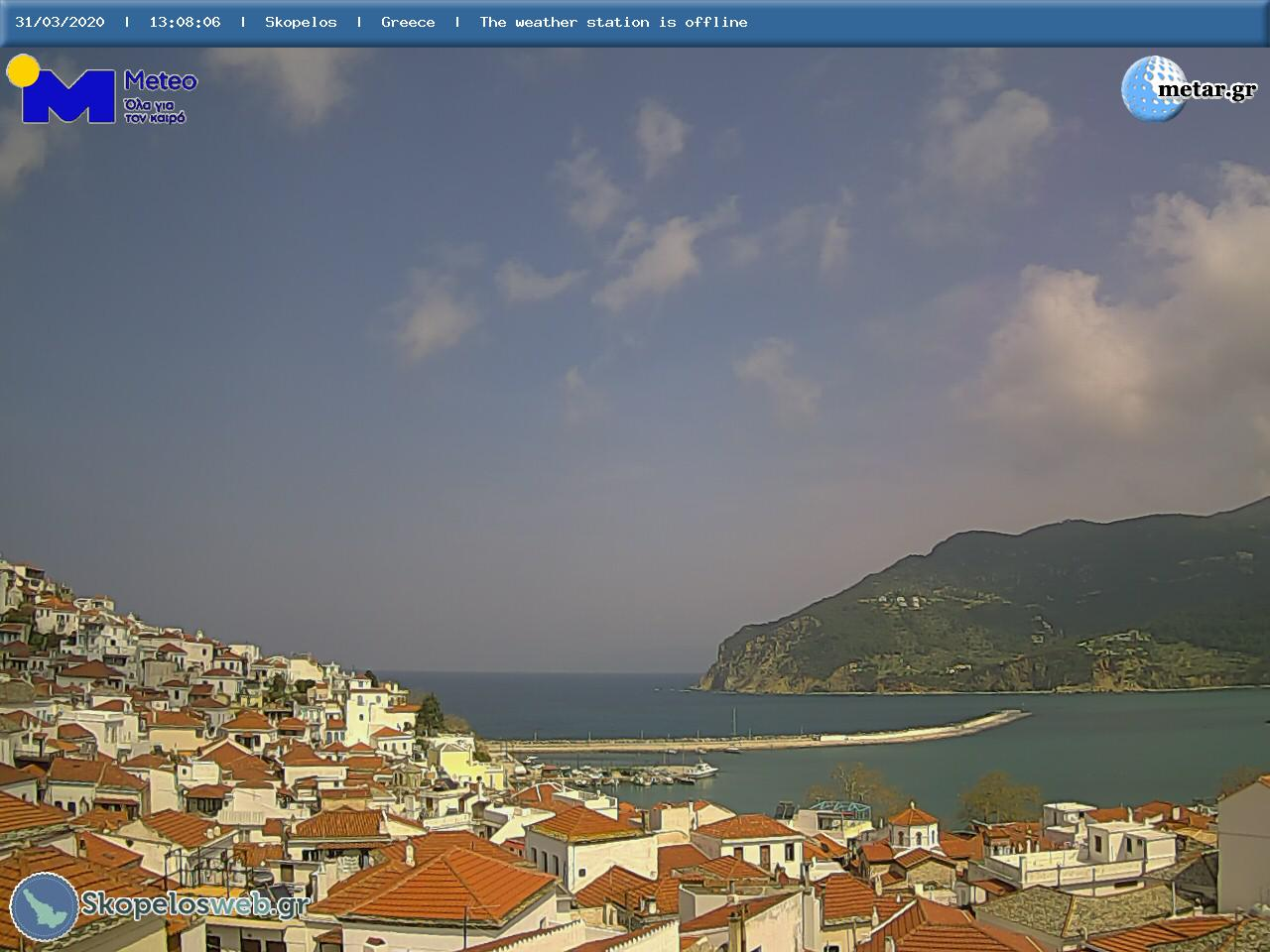The height and width of the screenshot is (952, 1270).
Task: Open the Skopelosweb.gr text link
Action: [194, 904]
